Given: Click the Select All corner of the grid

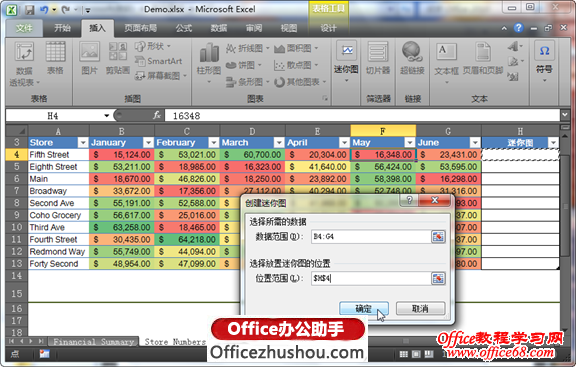Looking at the screenshot, I should (x=17, y=131).
